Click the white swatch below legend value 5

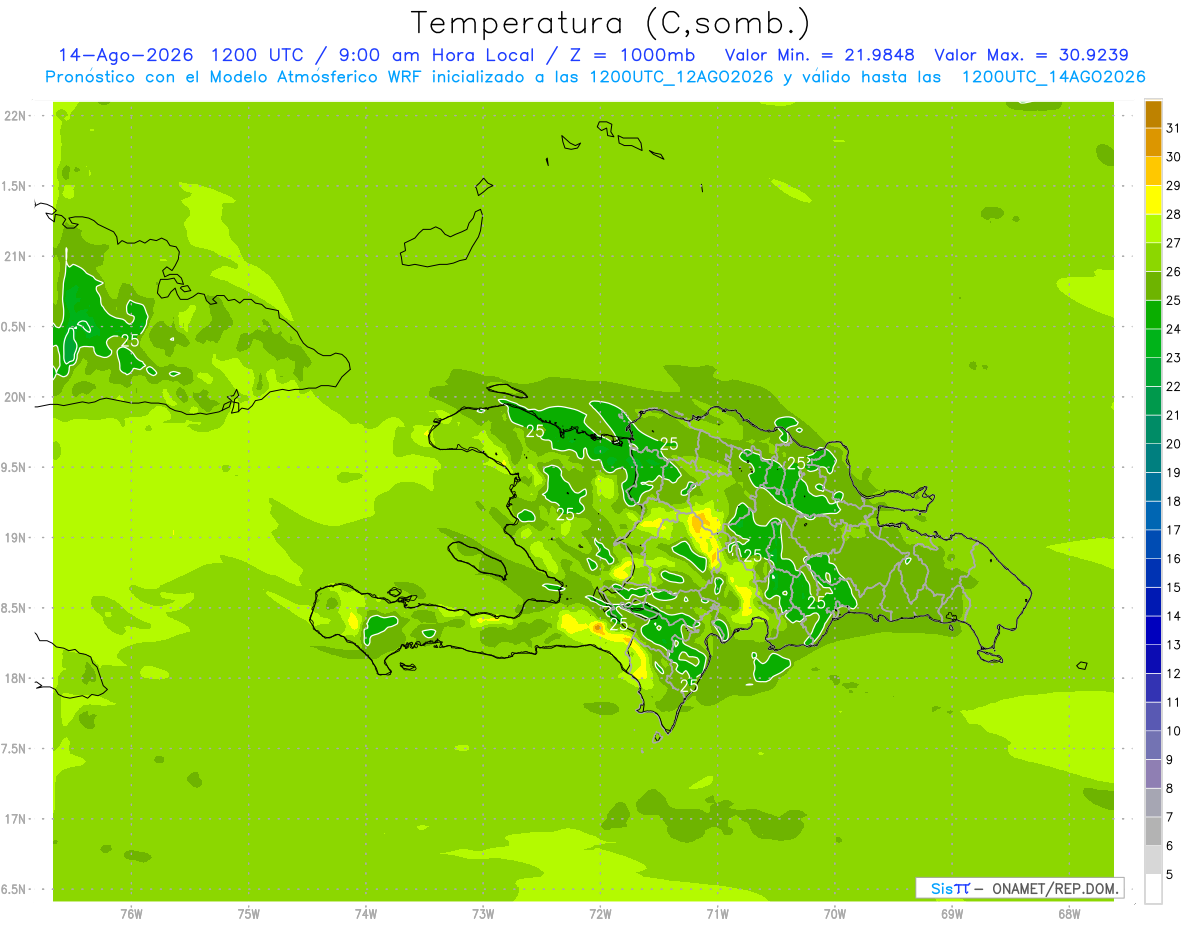[1153, 888]
